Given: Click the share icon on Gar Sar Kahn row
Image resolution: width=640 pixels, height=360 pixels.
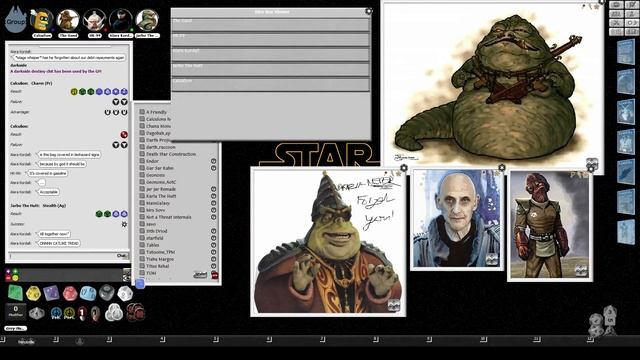Looking at the screenshot, I should click(213, 168).
